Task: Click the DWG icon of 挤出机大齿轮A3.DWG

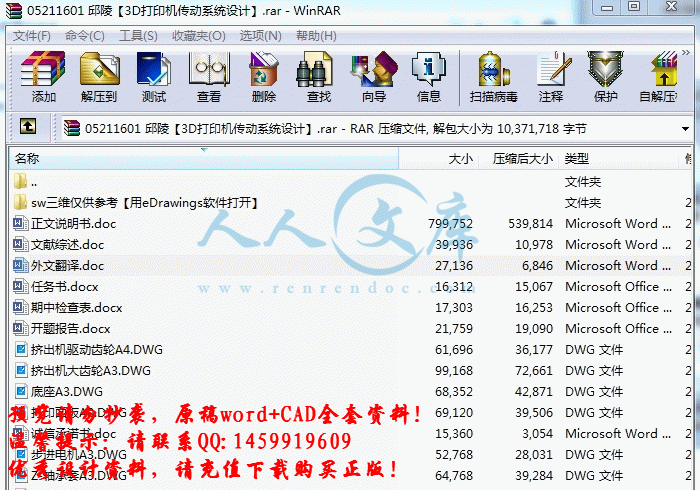Action: point(21,370)
